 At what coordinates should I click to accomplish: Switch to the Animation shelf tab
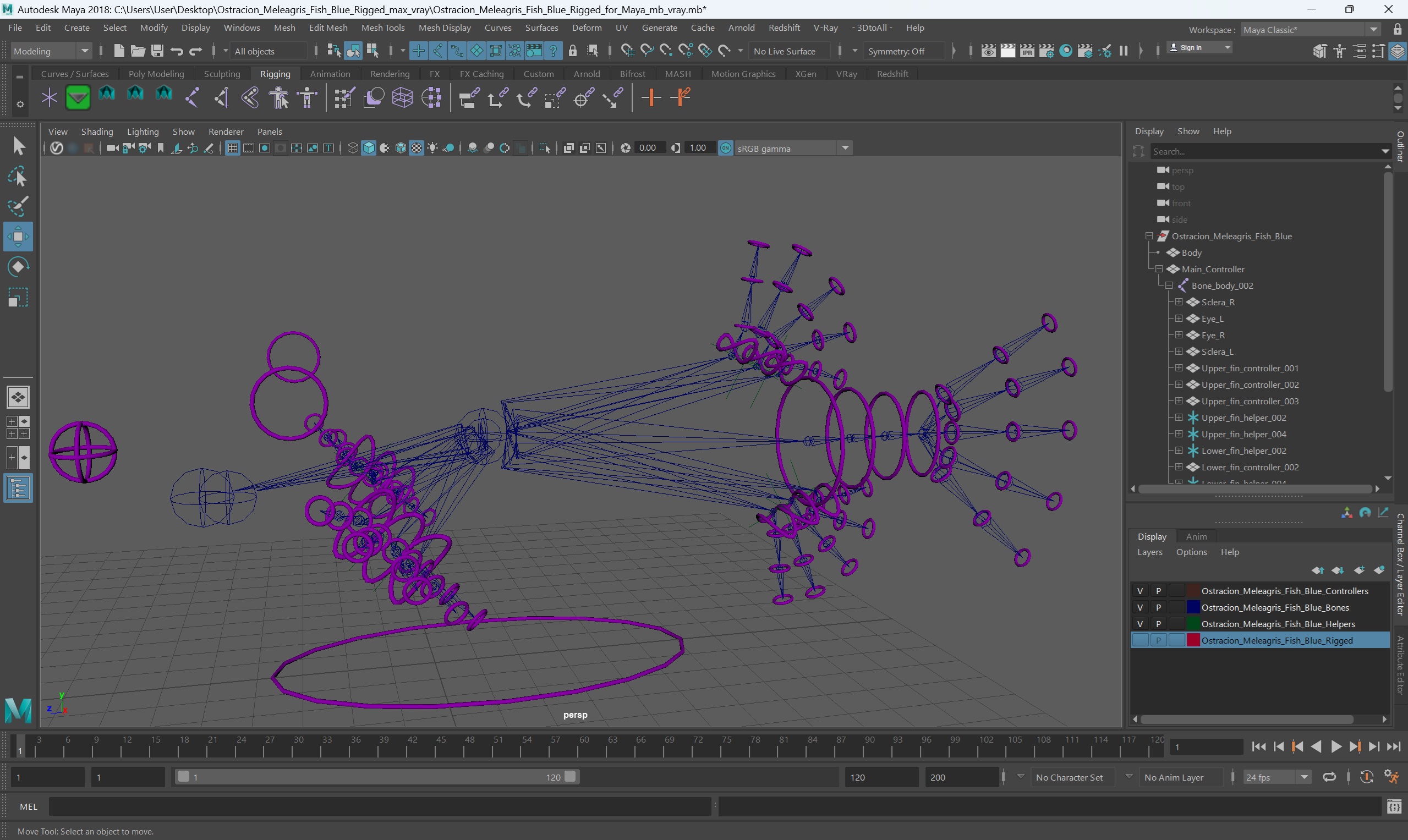330,74
